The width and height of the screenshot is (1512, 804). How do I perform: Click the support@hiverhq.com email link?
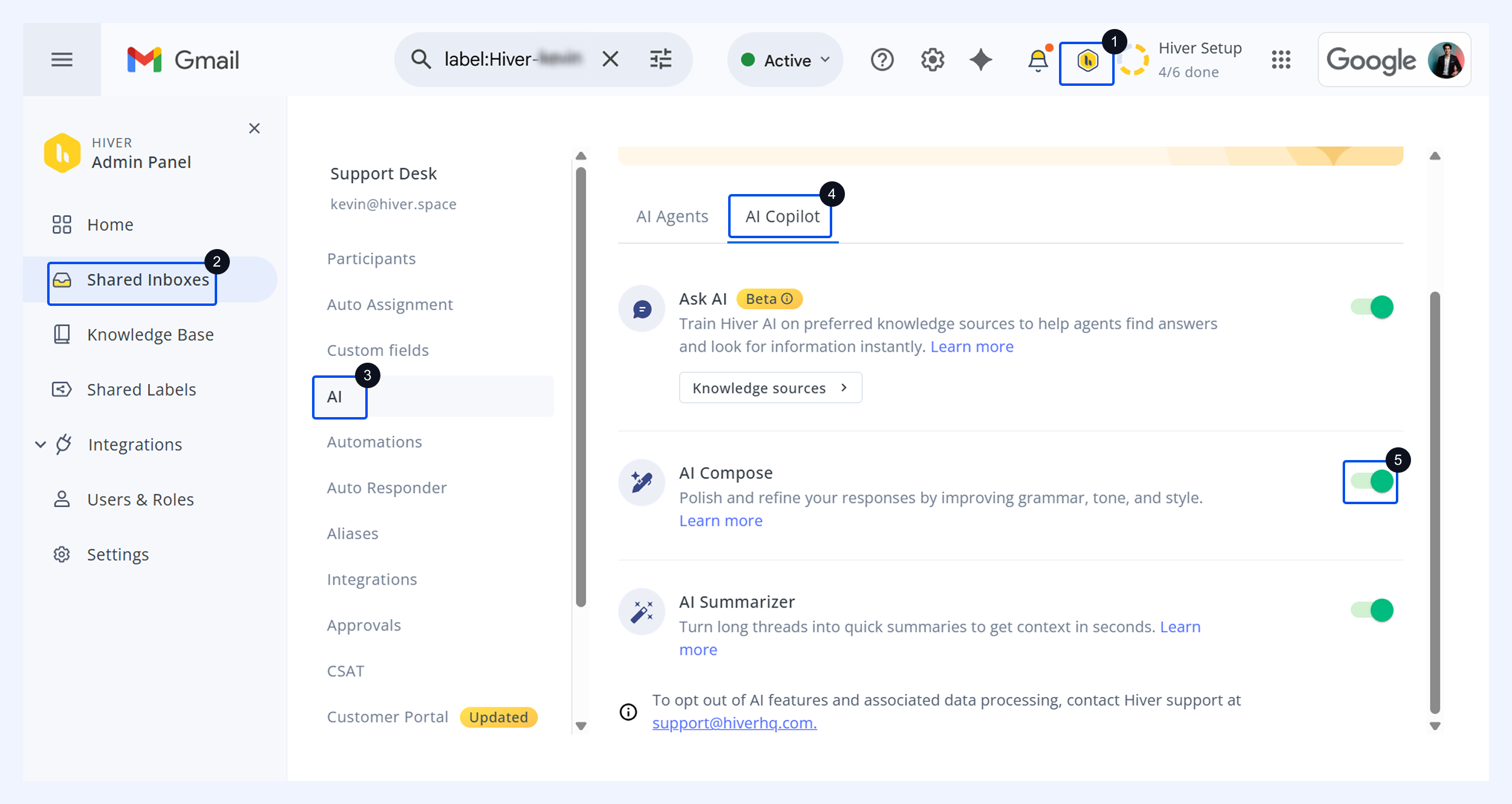(x=734, y=723)
